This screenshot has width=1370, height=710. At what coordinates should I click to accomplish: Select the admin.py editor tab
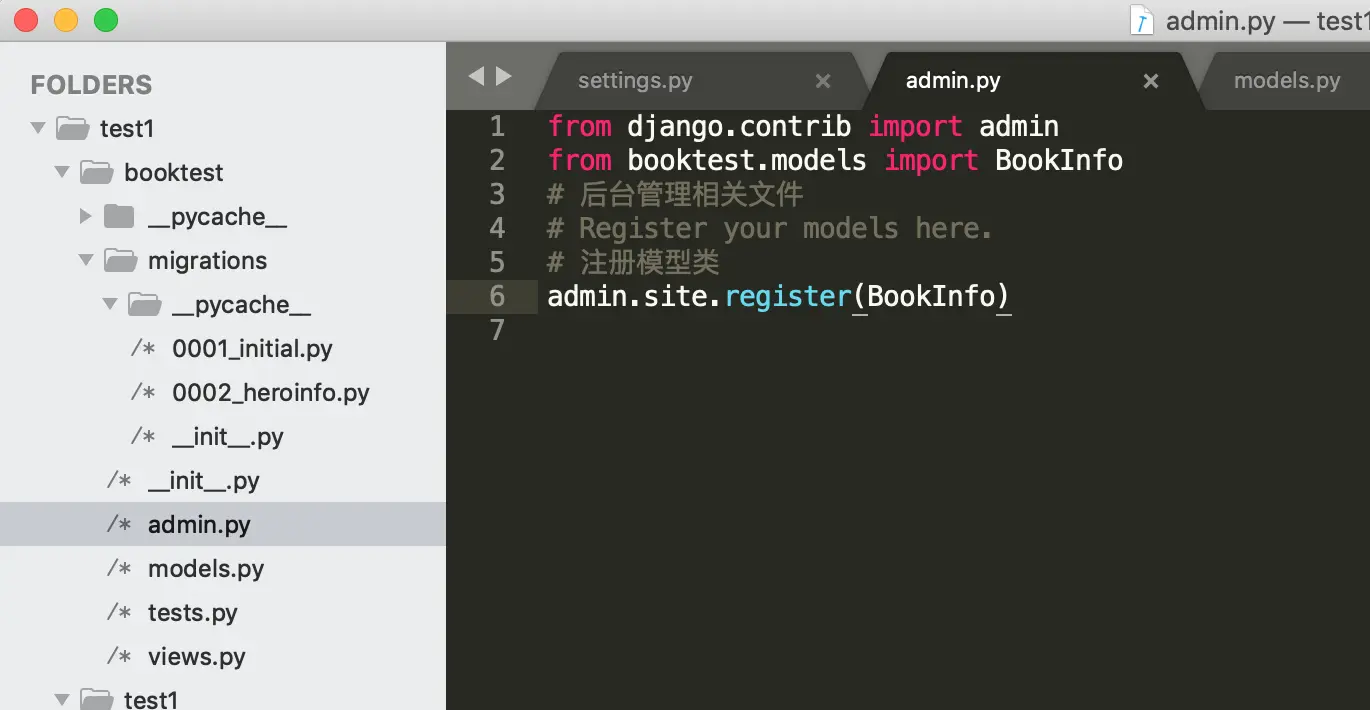click(x=953, y=81)
